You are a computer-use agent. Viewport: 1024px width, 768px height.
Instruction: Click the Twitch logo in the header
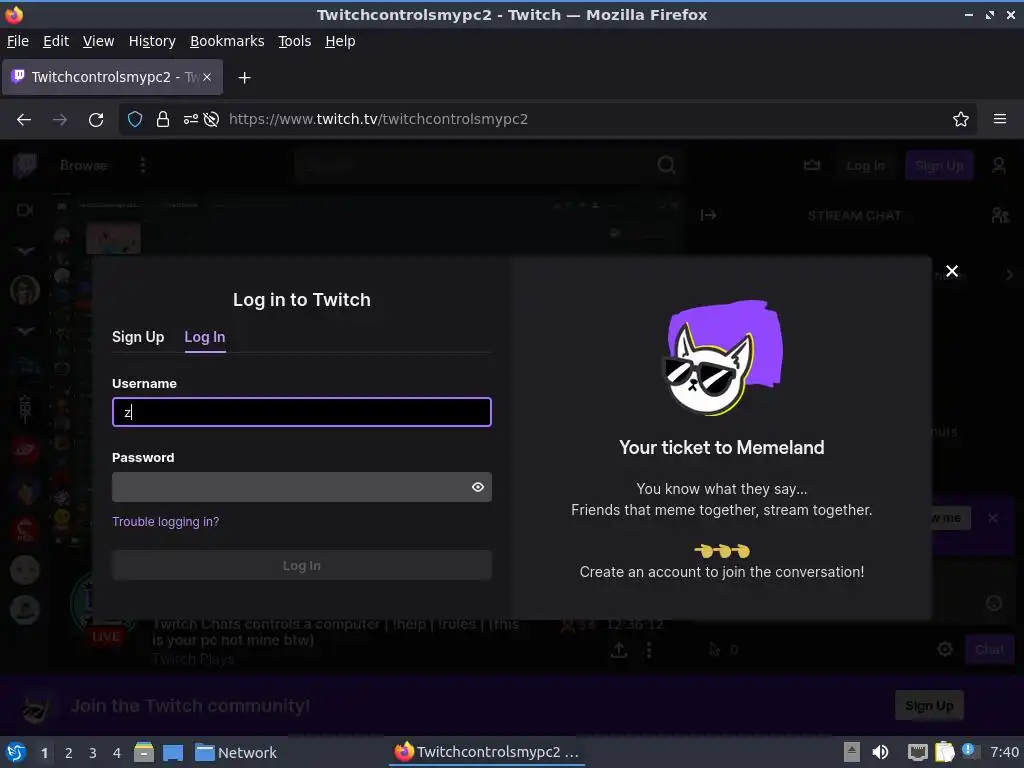pyautogui.click(x=25, y=166)
